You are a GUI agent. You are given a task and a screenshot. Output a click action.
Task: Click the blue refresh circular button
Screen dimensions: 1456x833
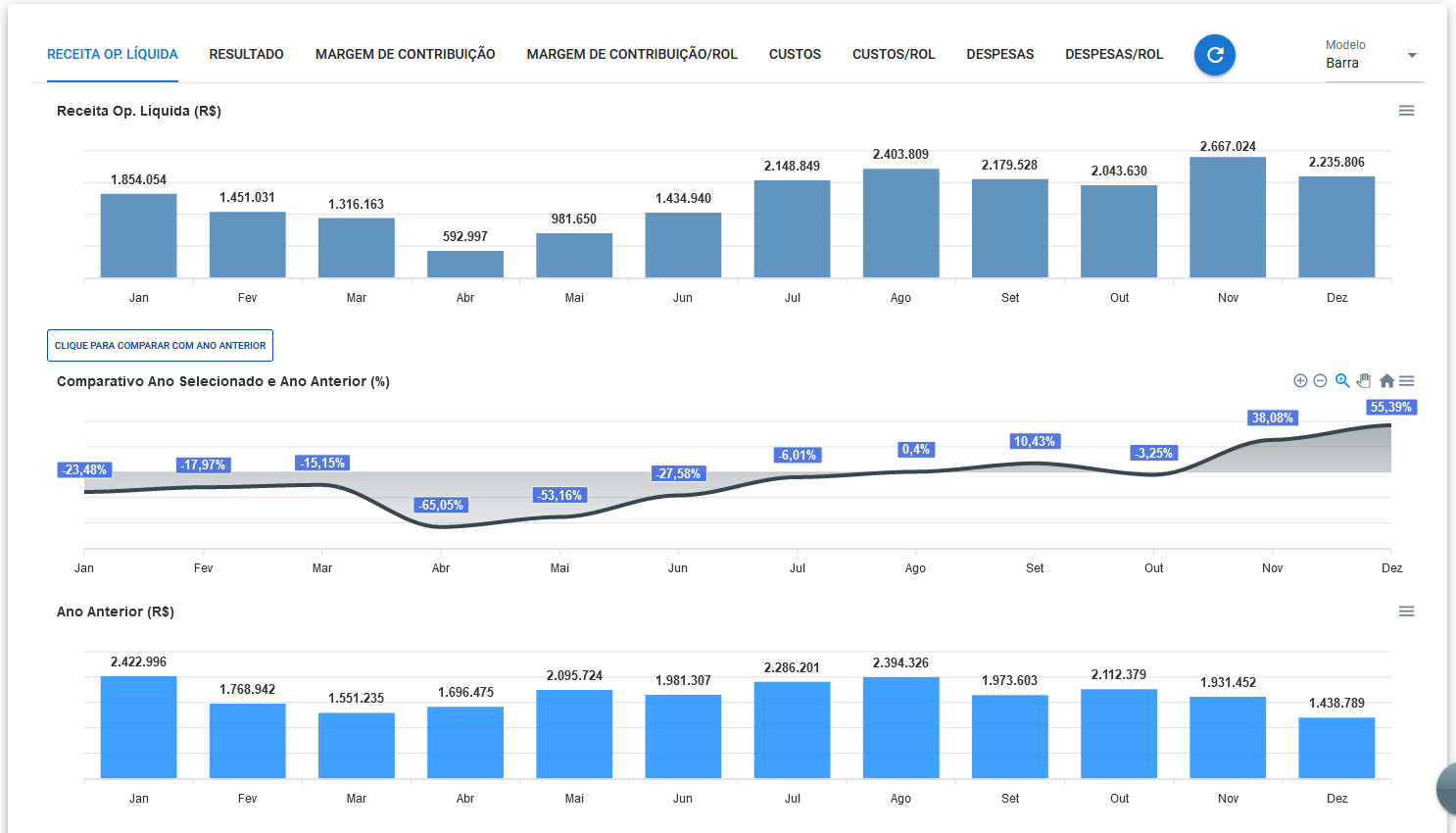(x=1214, y=55)
